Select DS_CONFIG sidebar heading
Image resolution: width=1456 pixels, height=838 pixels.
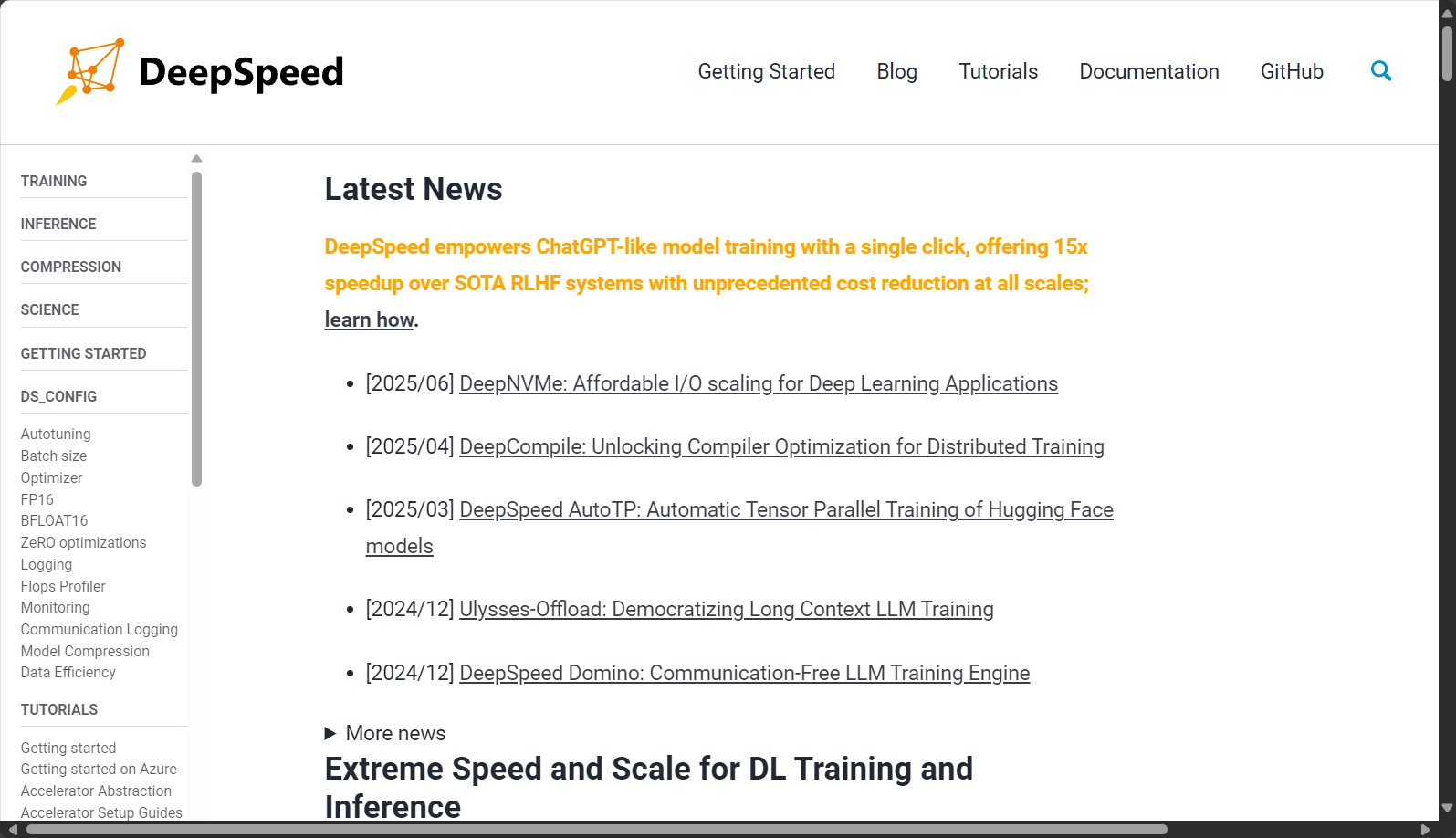[58, 396]
